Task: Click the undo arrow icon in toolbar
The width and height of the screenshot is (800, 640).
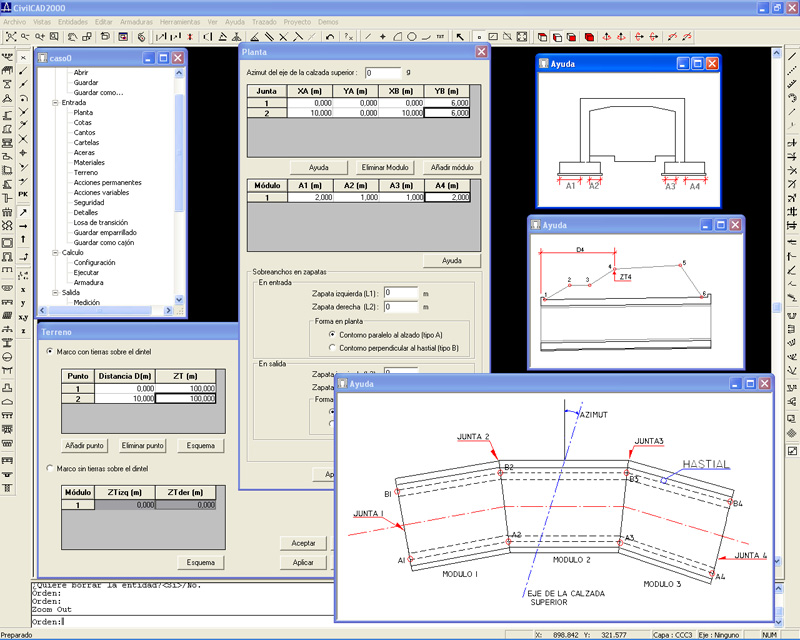Action: point(331,37)
